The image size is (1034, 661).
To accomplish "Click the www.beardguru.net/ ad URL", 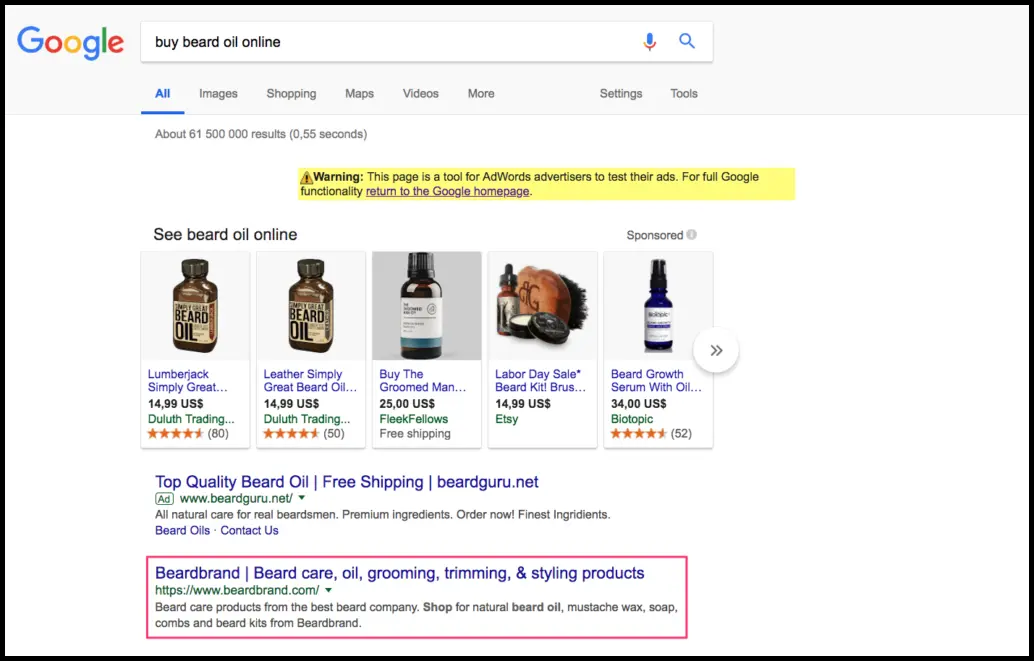I will tap(236, 499).
